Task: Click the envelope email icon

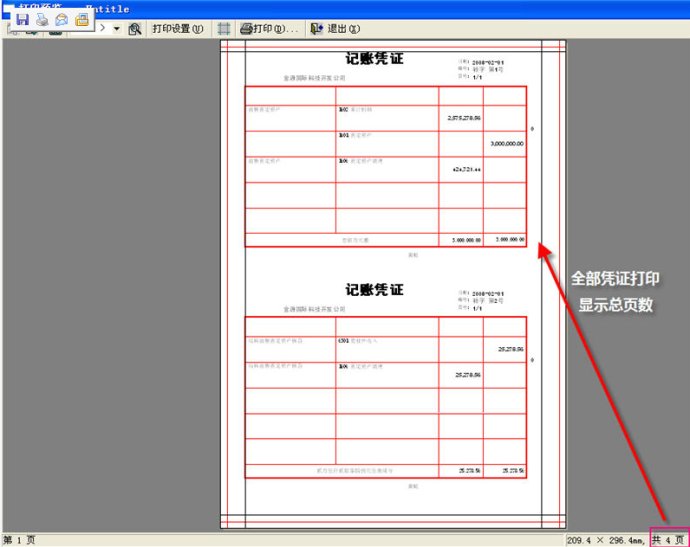Action: [x=62, y=19]
